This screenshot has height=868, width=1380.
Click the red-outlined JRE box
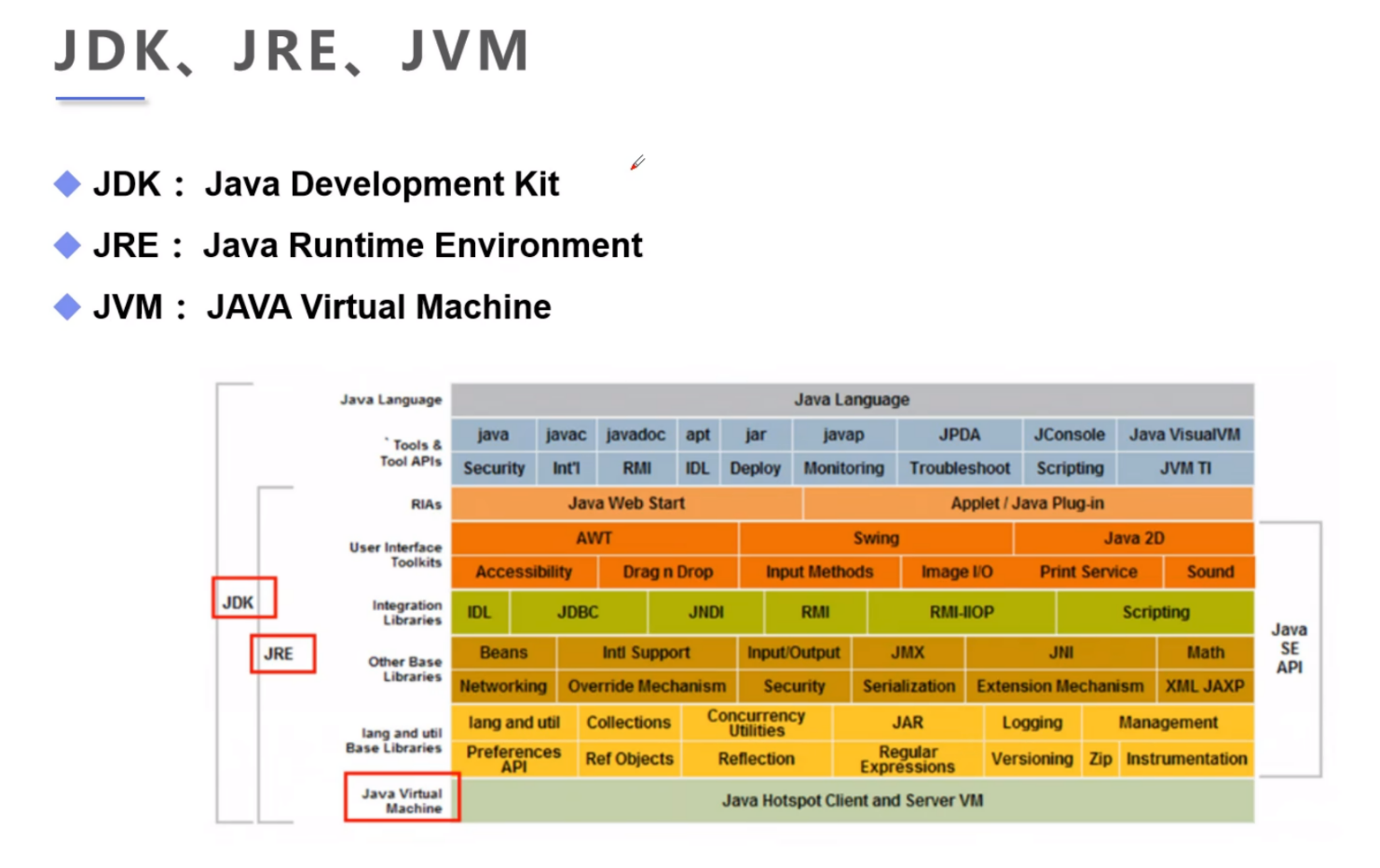click(282, 654)
